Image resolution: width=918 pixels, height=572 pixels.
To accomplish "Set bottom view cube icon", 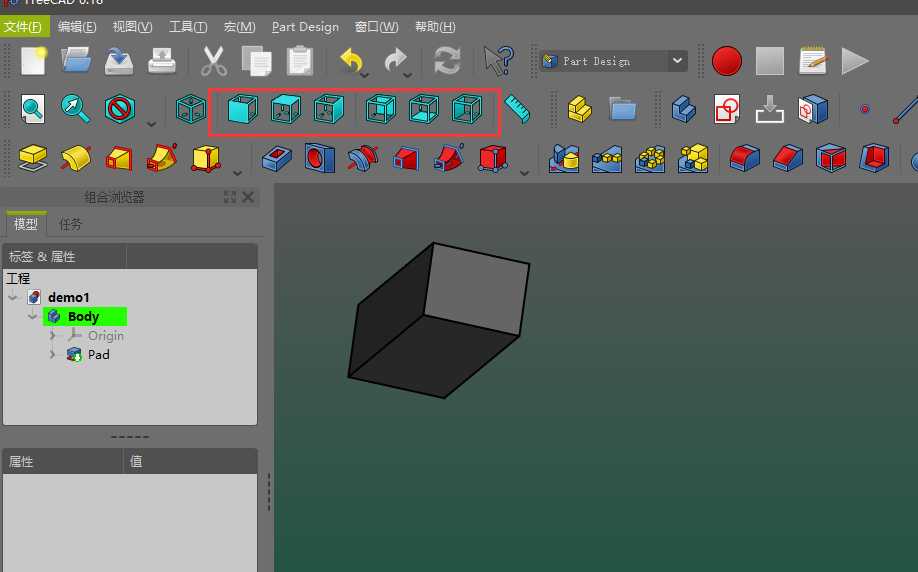I will [424, 109].
